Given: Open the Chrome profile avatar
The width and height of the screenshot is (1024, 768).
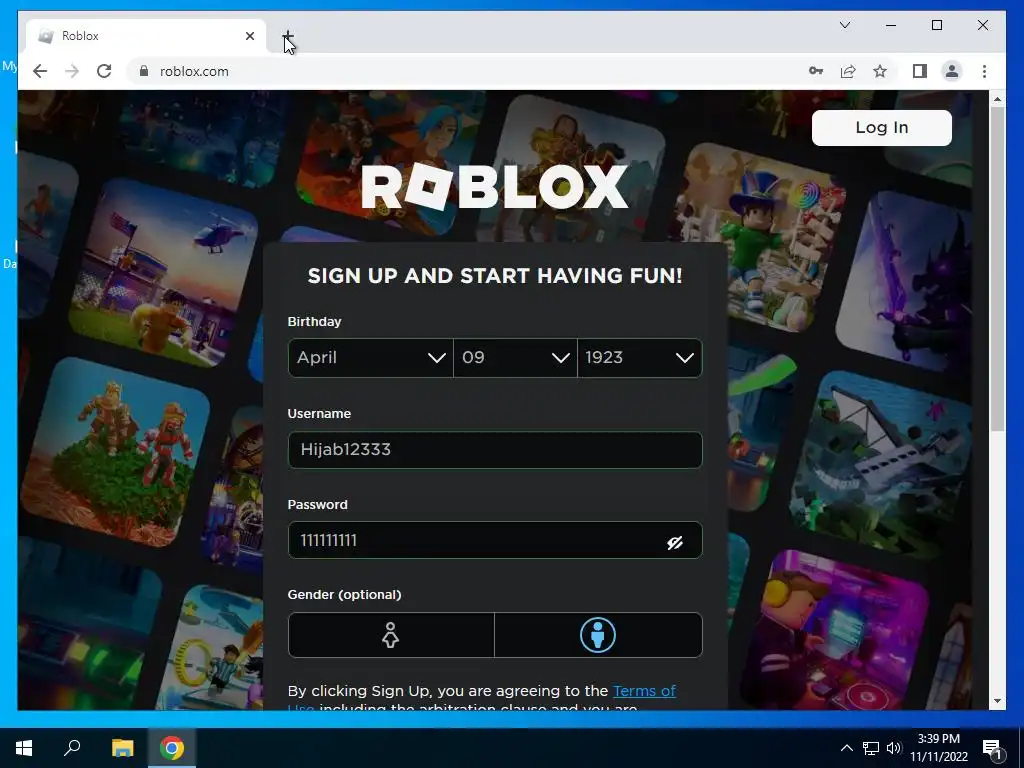Looking at the screenshot, I should pyautogui.click(x=952, y=71).
